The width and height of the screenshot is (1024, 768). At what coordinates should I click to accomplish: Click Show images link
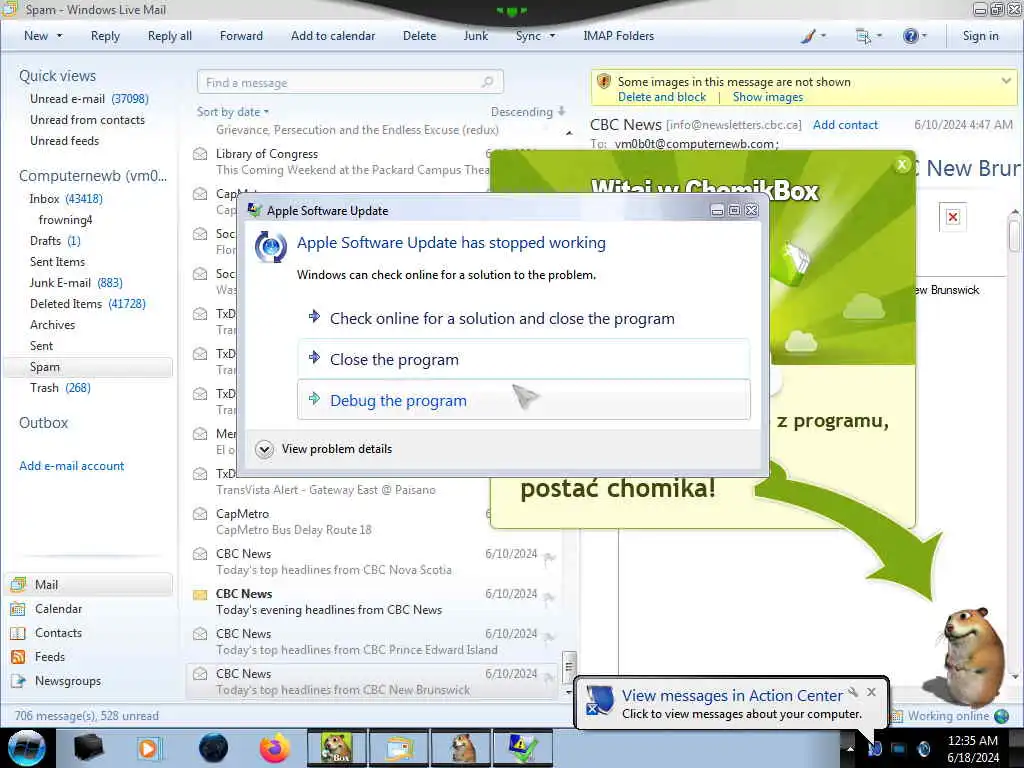(x=767, y=97)
